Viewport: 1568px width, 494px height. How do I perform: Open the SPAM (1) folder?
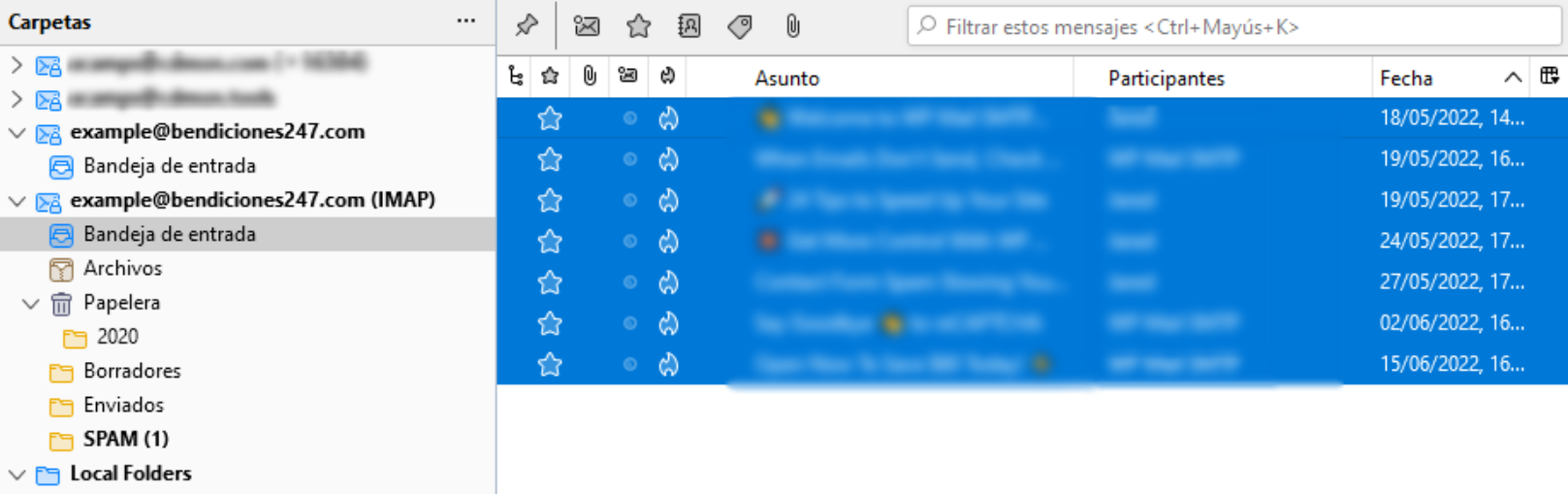coord(126,440)
